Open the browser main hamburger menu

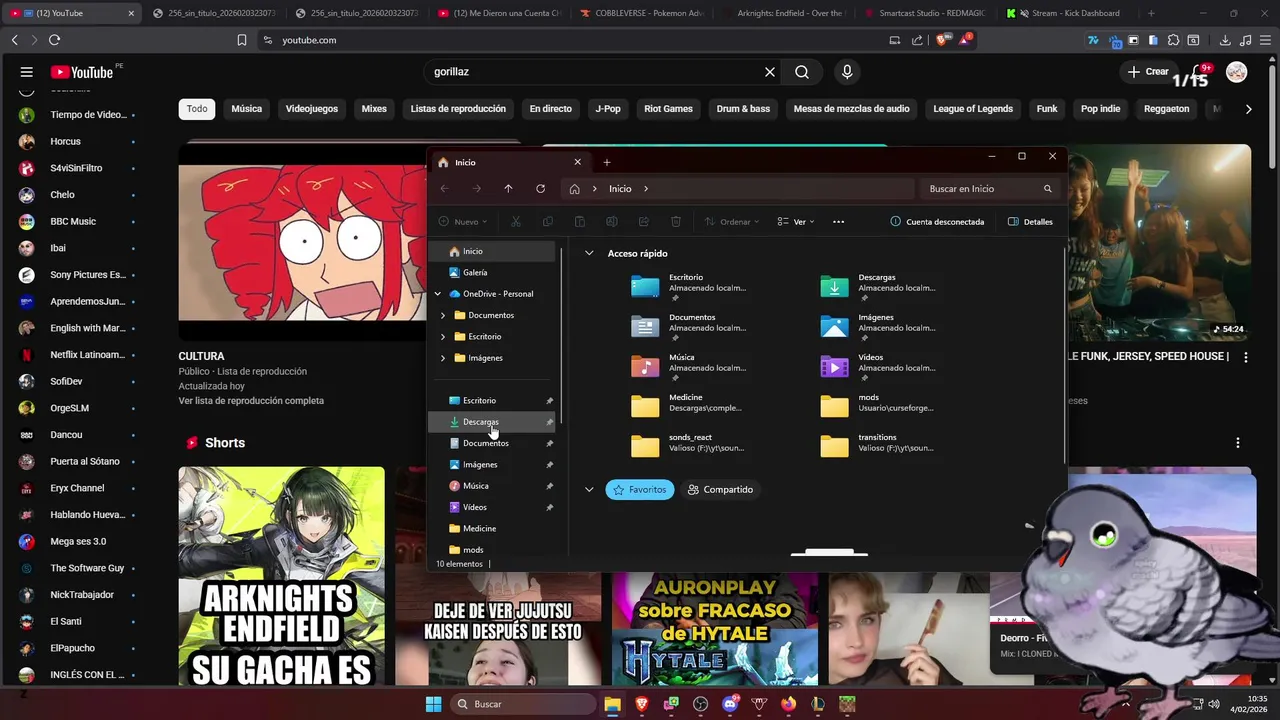[1265, 40]
